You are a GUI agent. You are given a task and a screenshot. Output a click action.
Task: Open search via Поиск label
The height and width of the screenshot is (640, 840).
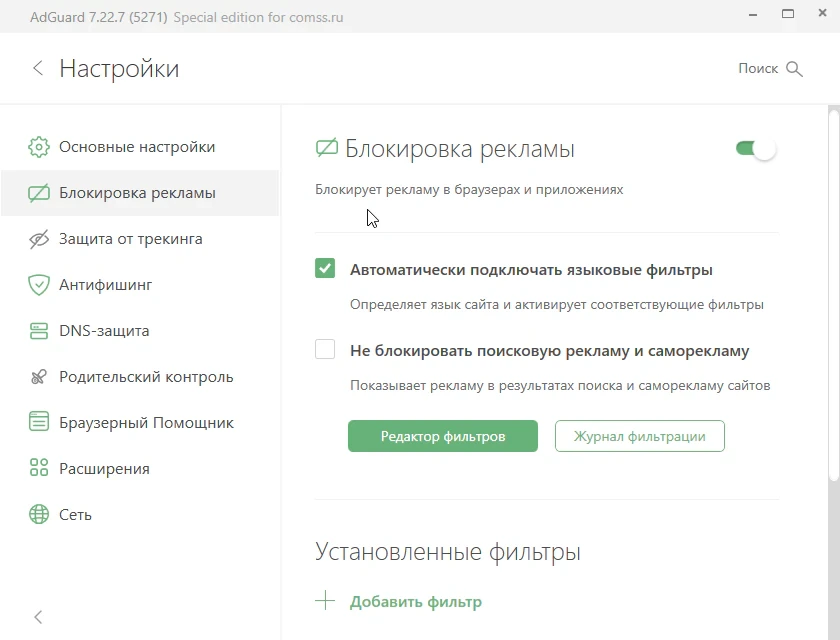tap(758, 68)
